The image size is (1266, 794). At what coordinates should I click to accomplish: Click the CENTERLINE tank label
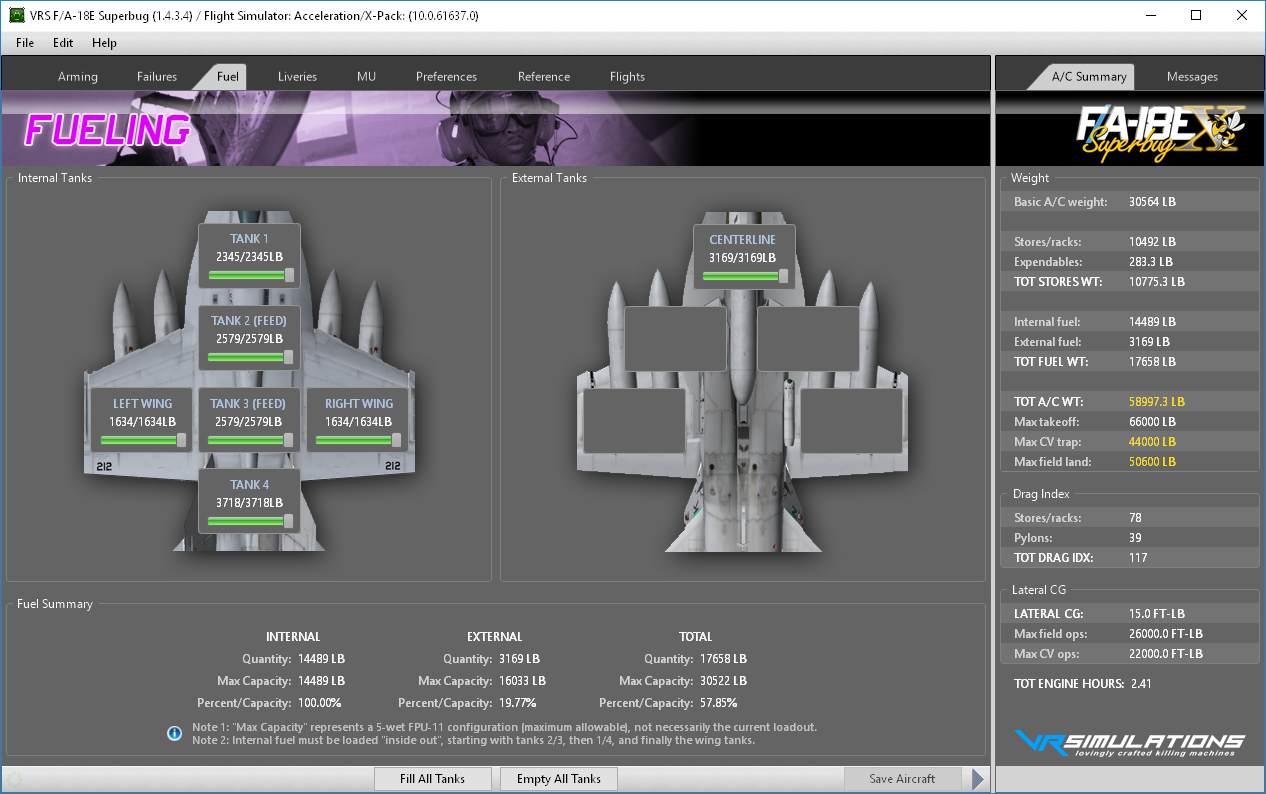(743, 240)
